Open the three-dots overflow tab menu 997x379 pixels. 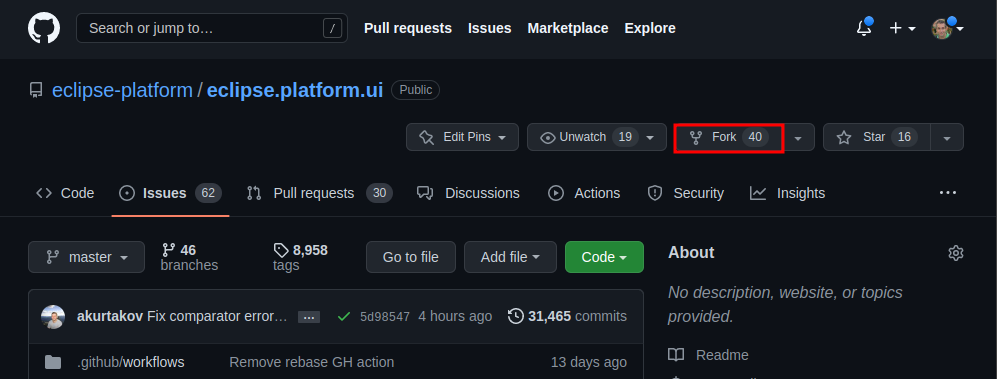click(x=947, y=193)
